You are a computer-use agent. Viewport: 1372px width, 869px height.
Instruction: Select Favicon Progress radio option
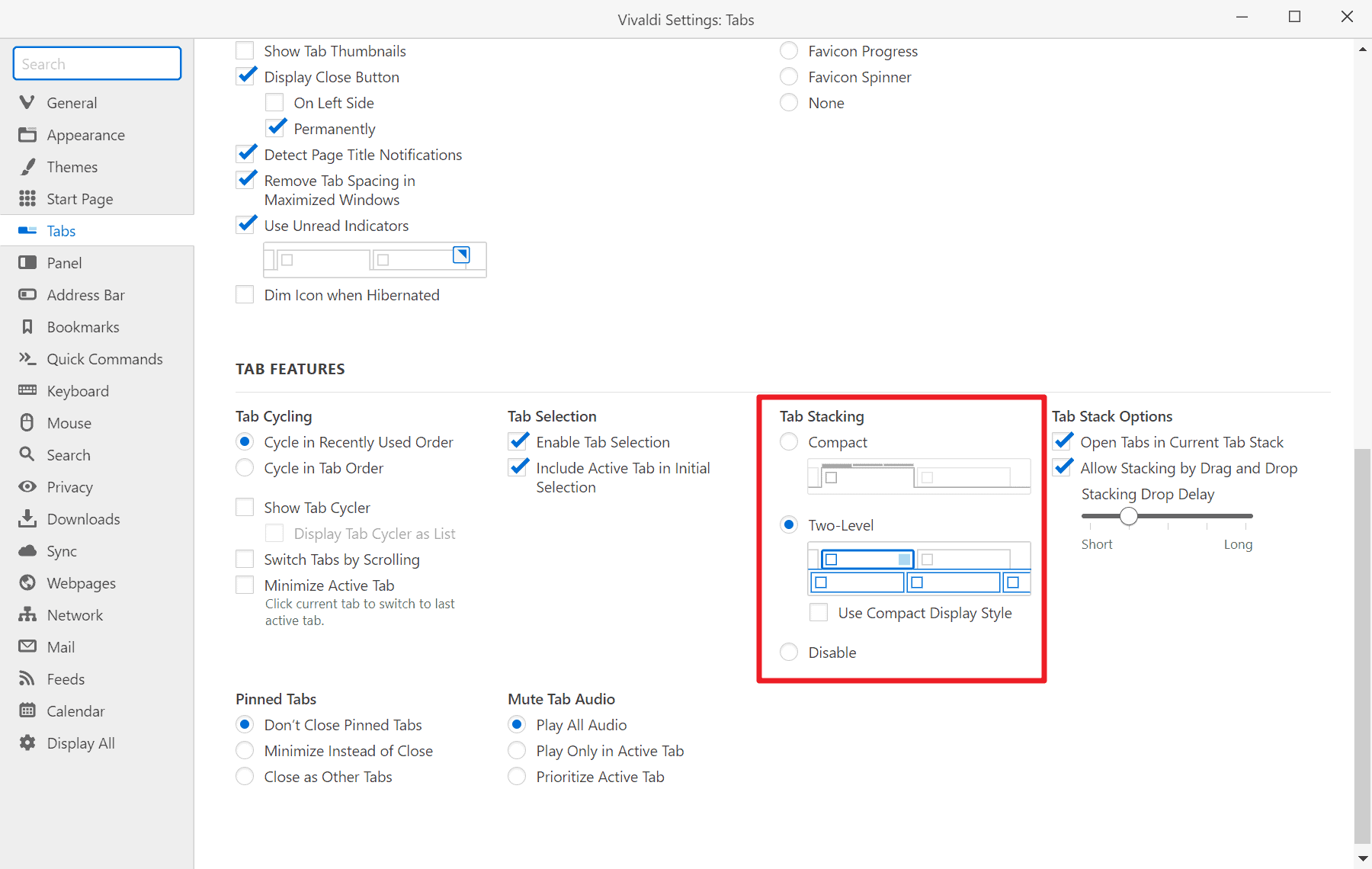click(789, 51)
